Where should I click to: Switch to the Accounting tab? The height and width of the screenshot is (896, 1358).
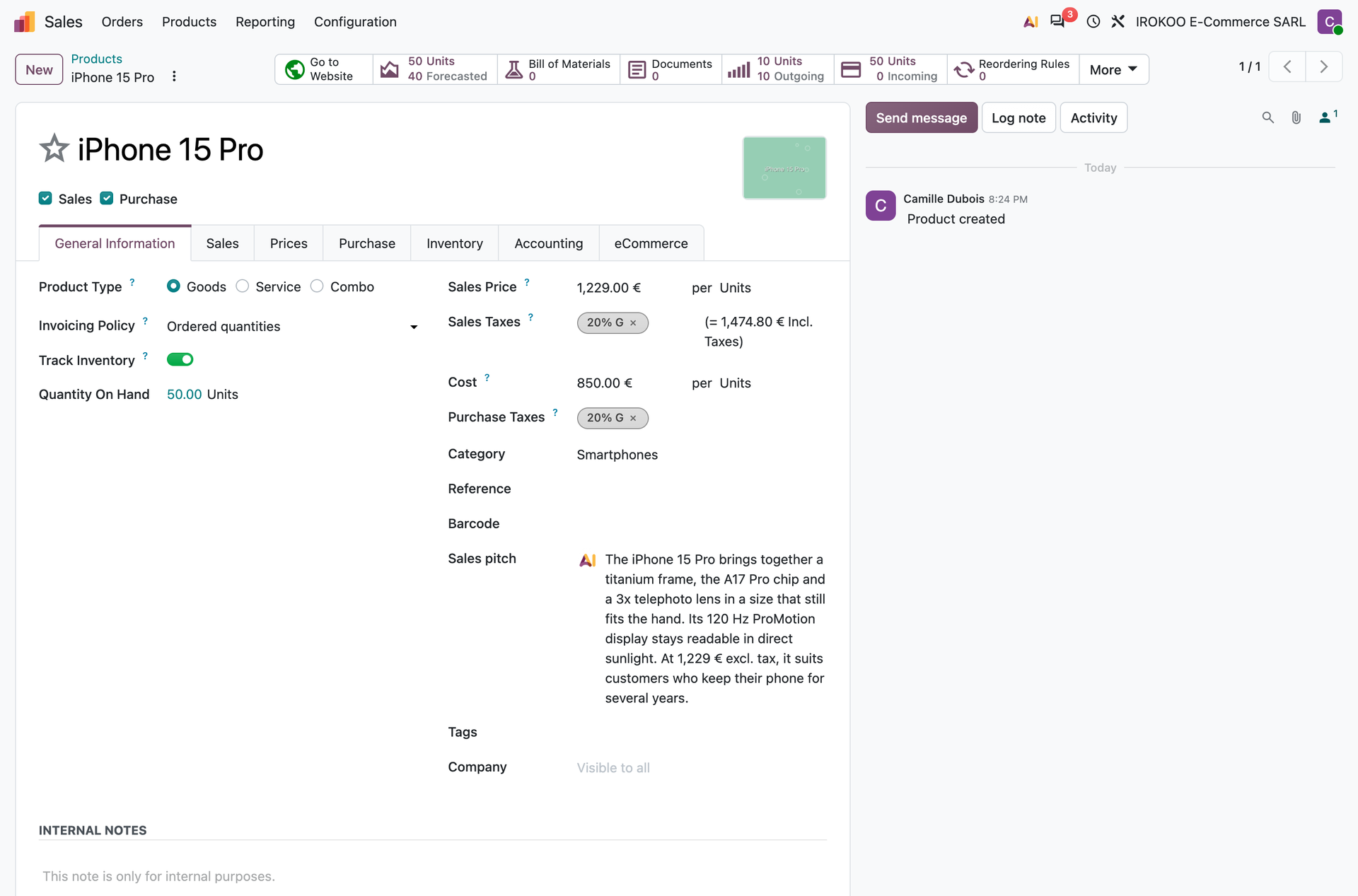[x=549, y=243]
